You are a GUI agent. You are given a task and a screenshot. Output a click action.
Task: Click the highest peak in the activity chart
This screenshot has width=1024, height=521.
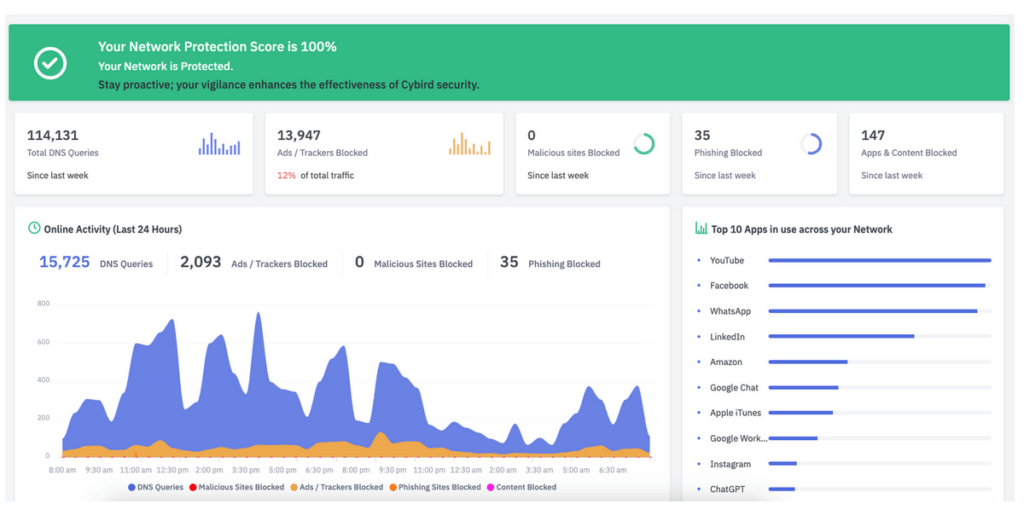[x=258, y=314]
